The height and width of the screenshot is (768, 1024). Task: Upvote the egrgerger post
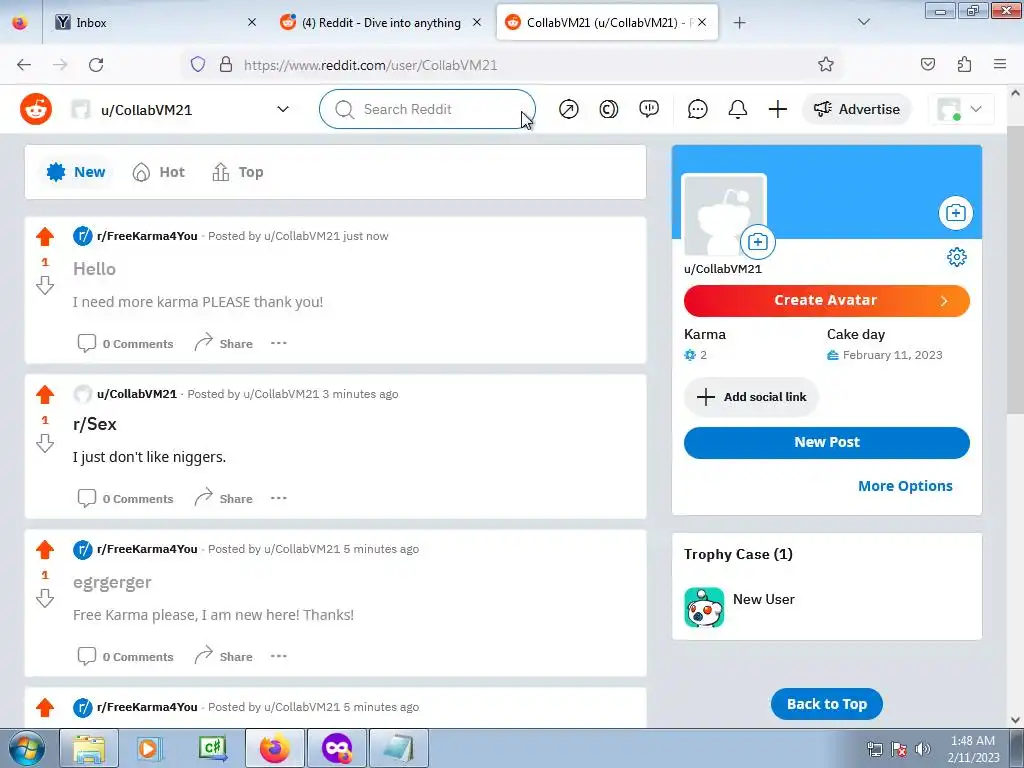tap(45, 549)
